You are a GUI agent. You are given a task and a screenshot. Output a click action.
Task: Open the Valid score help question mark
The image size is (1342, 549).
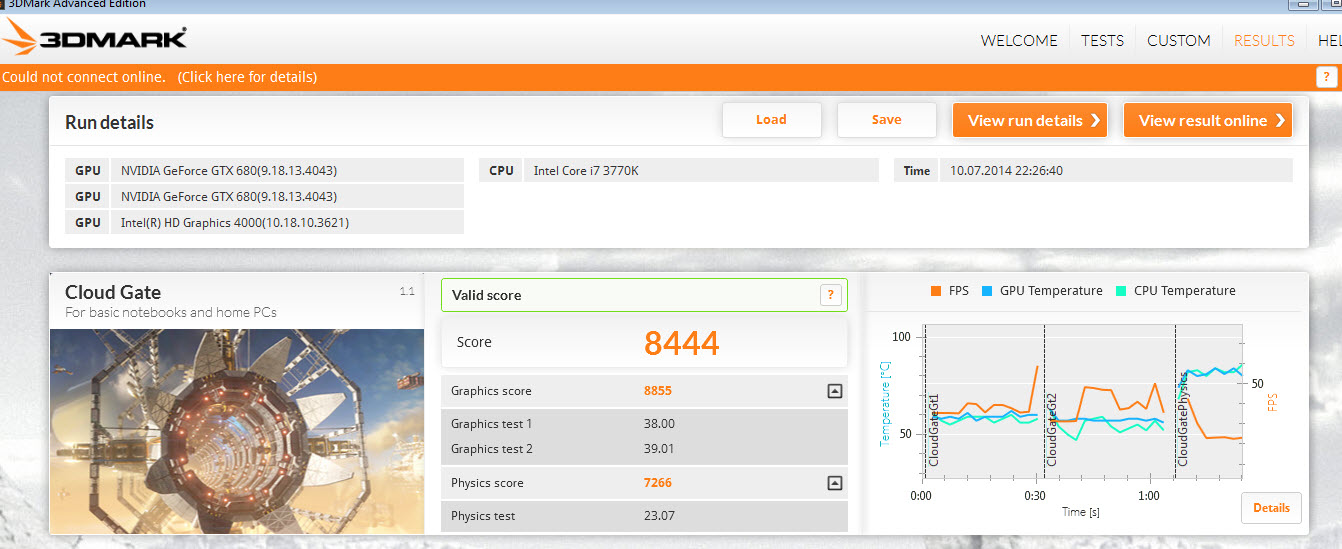pyautogui.click(x=829, y=295)
